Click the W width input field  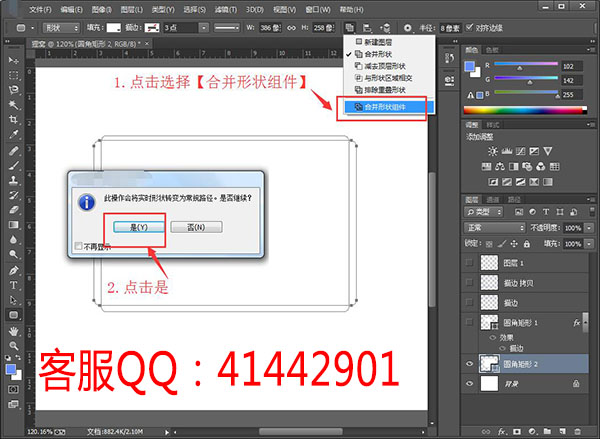click(270, 28)
